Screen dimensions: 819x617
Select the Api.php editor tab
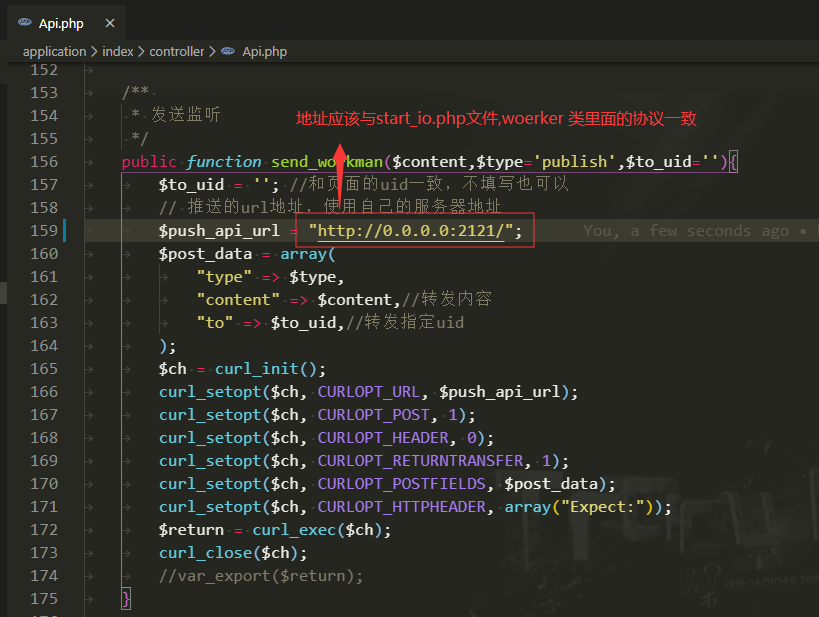(66, 24)
